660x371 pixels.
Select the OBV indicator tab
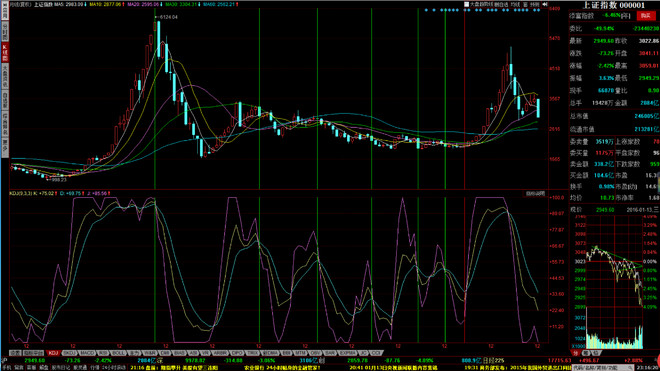click(315, 353)
